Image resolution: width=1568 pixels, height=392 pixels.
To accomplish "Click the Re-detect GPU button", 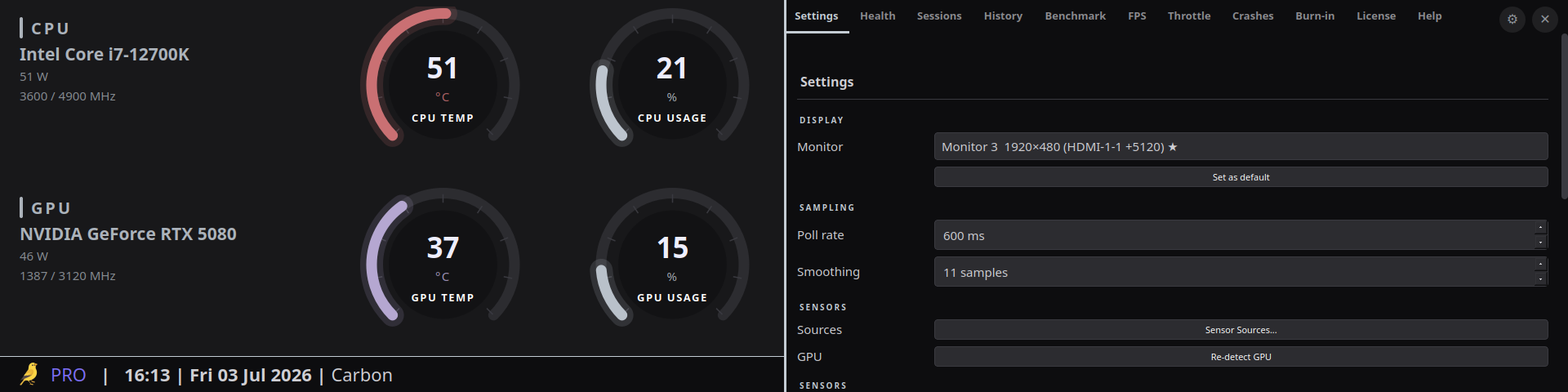I will point(1241,357).
